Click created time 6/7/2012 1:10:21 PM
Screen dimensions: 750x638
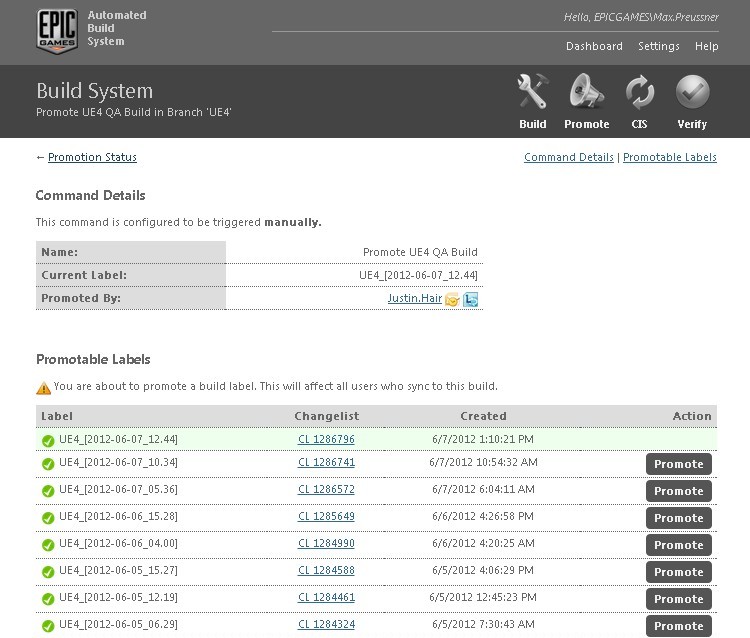click(x=483, y=439)
